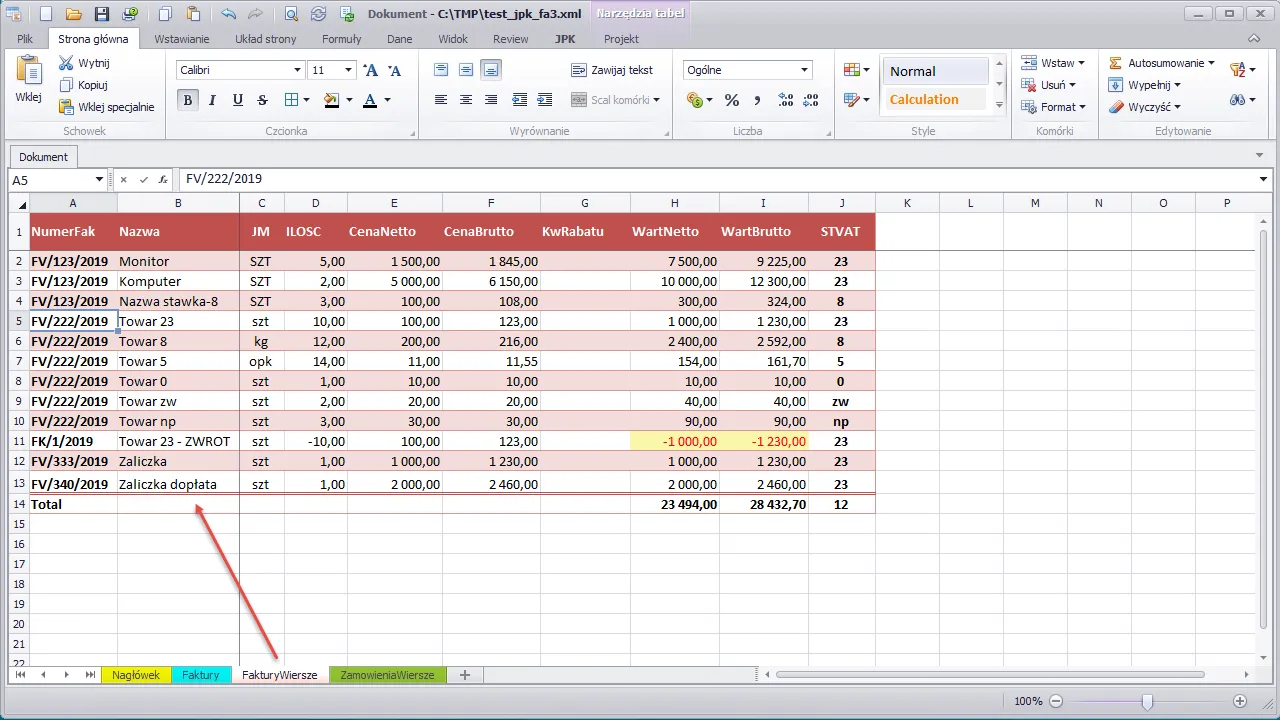The width and height of the screenshot is (1280, 720).
Task: Click the Wytnij (cut) scissors icon
Action: click(67, 63)
